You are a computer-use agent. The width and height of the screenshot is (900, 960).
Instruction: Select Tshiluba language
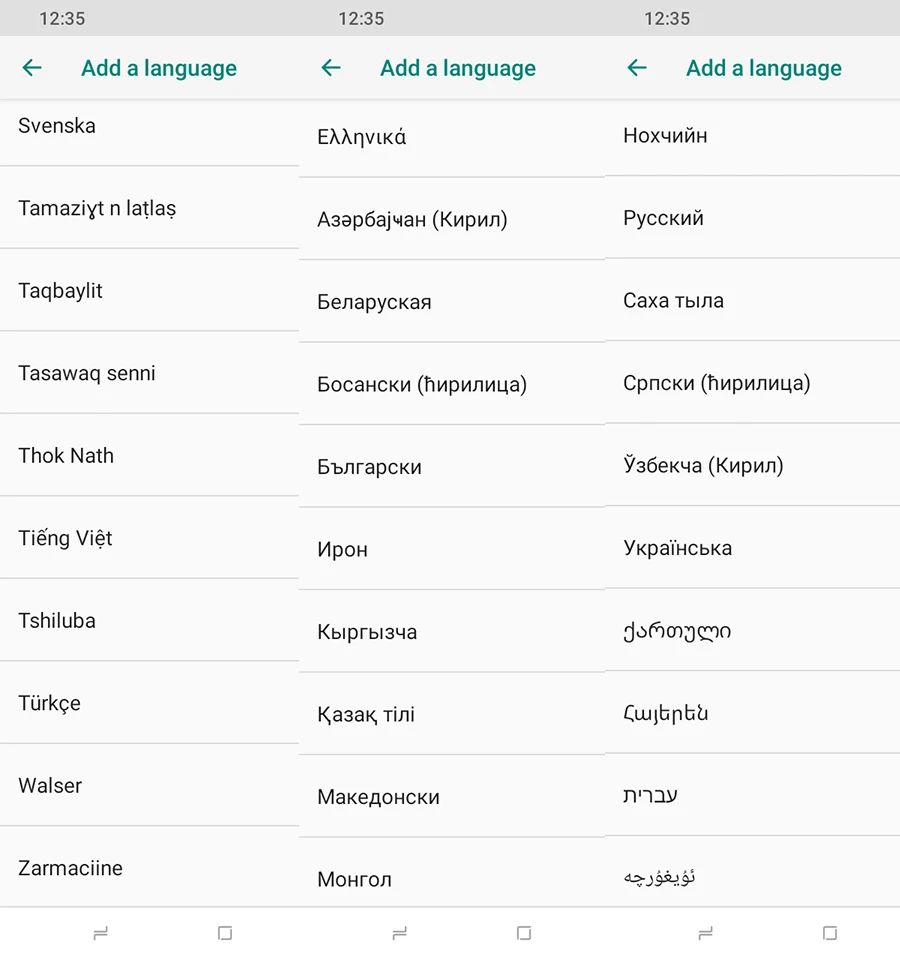[149, 620]
